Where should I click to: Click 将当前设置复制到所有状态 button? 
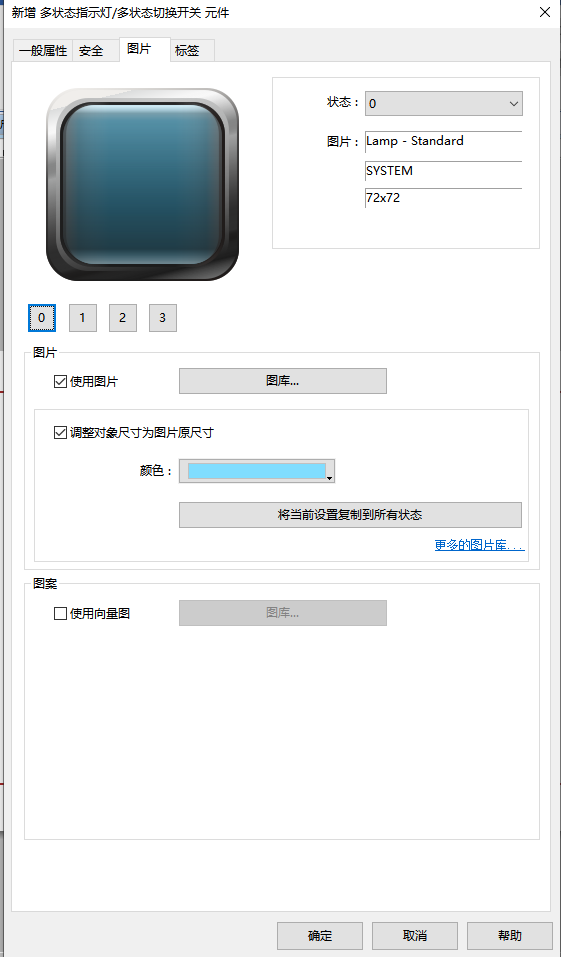pyautogui.click(x=350, y=515)
